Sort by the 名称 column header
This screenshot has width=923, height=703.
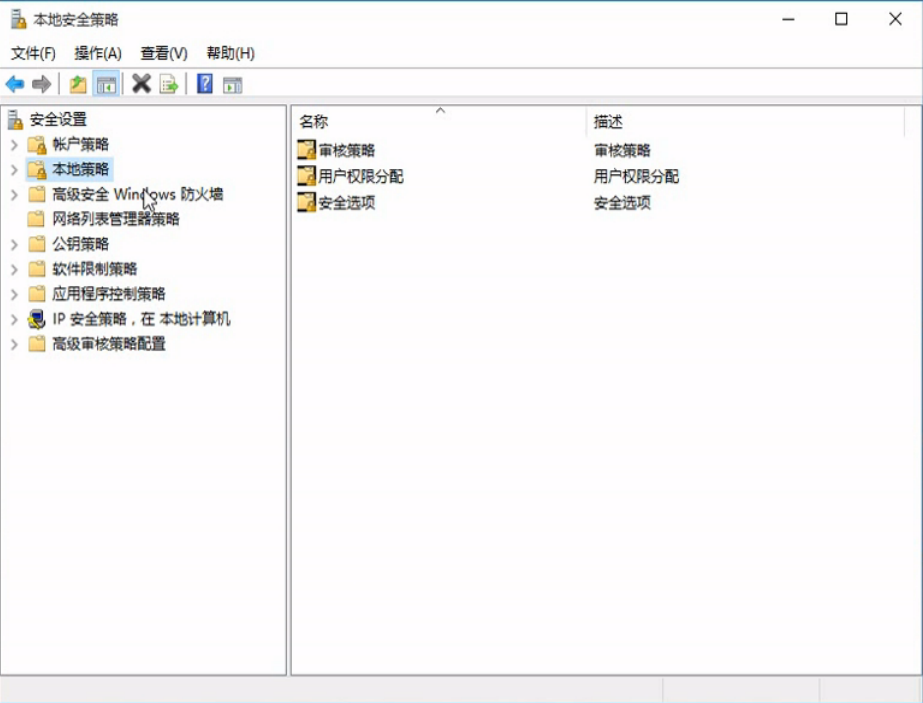pos(439,121)
